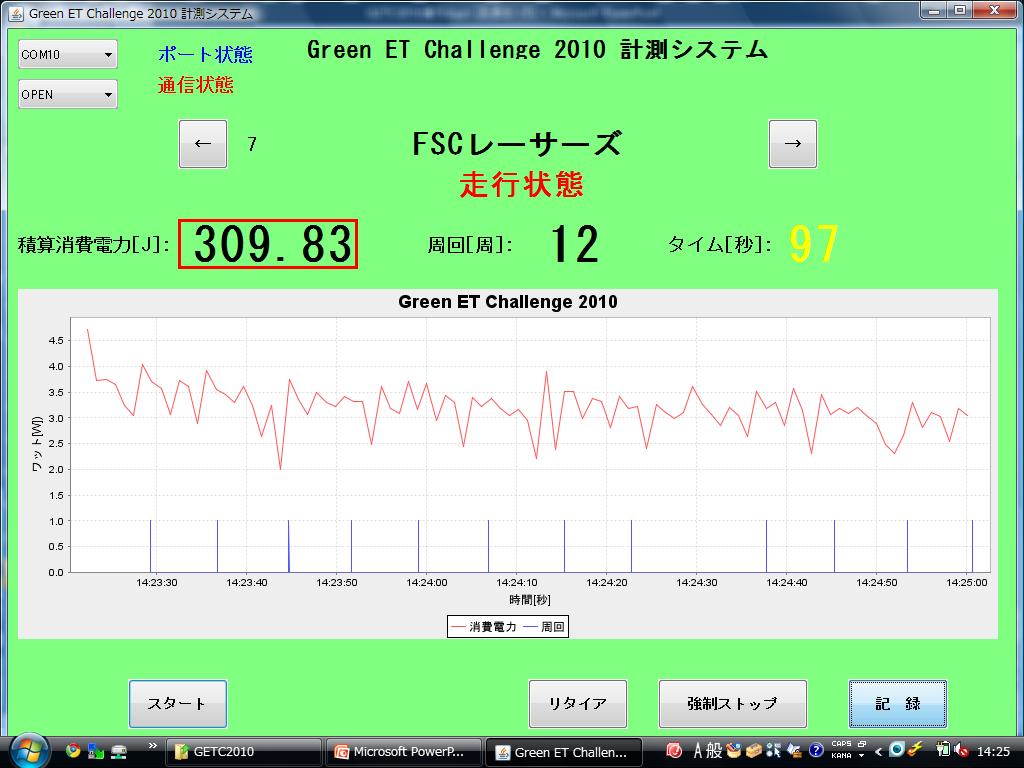Screen dimensions: 1024x768
Task: Click the IME help question mark icon
Action: [817, 750]
